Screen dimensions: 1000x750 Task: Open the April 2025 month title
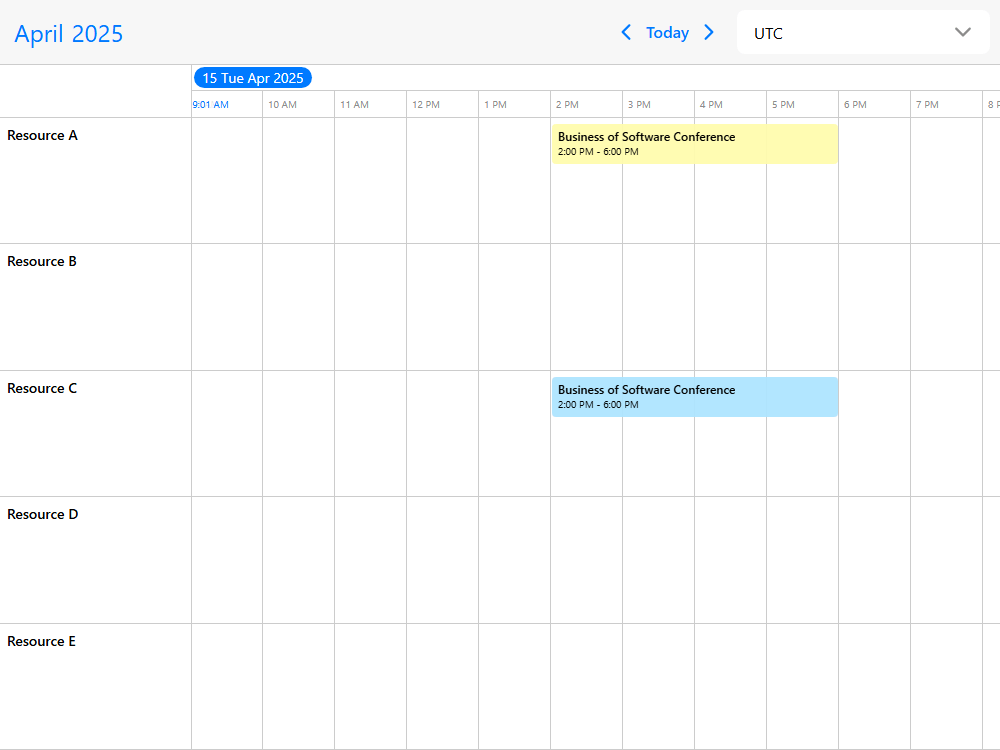tap(69, 34)
